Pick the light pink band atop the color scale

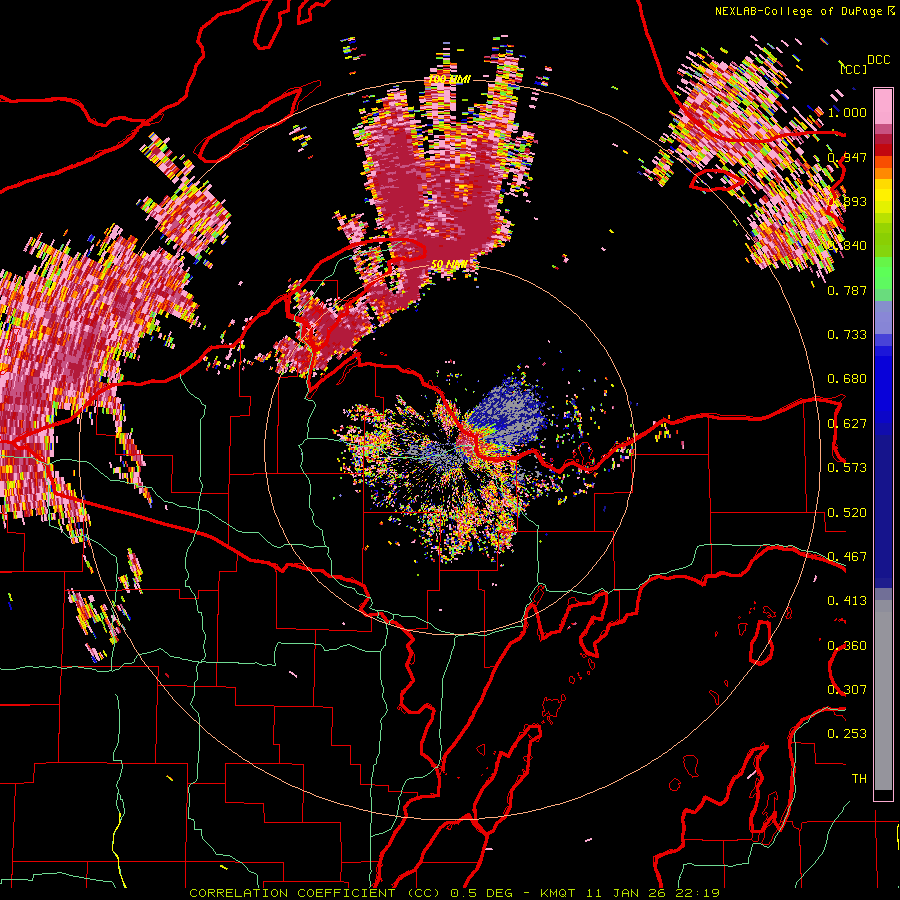coord(883,106)
